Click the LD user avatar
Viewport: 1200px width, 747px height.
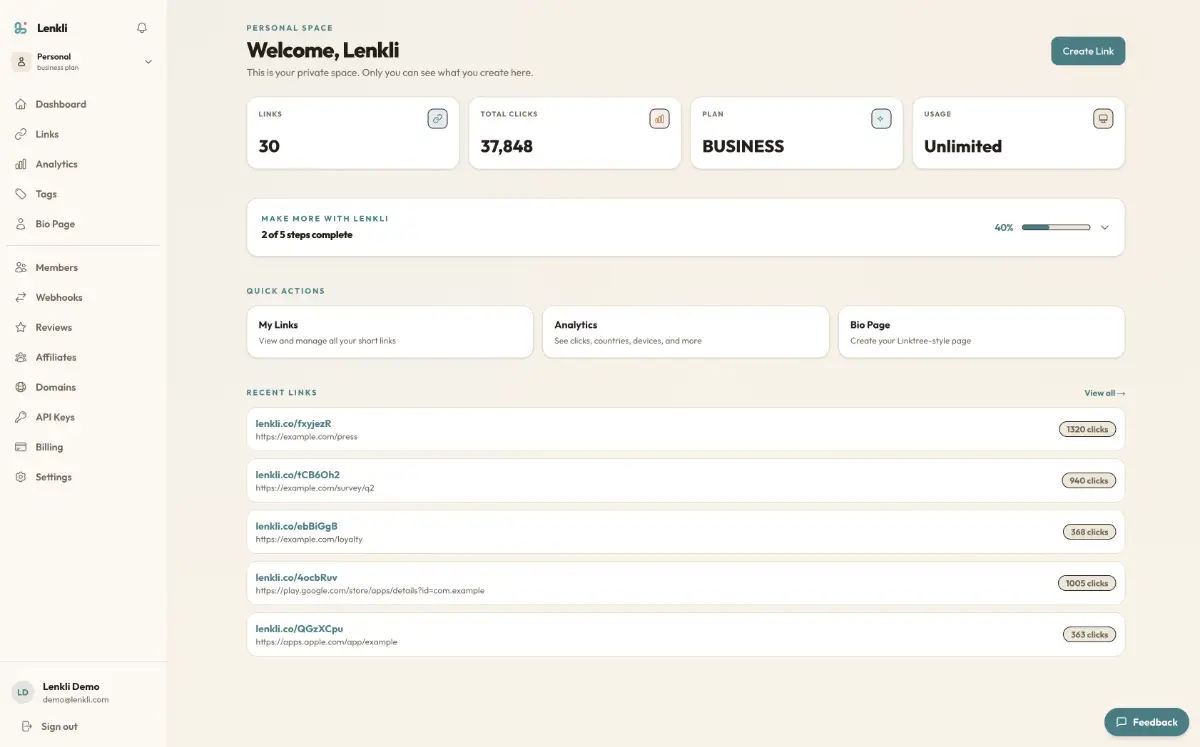[x=23, y=692]
